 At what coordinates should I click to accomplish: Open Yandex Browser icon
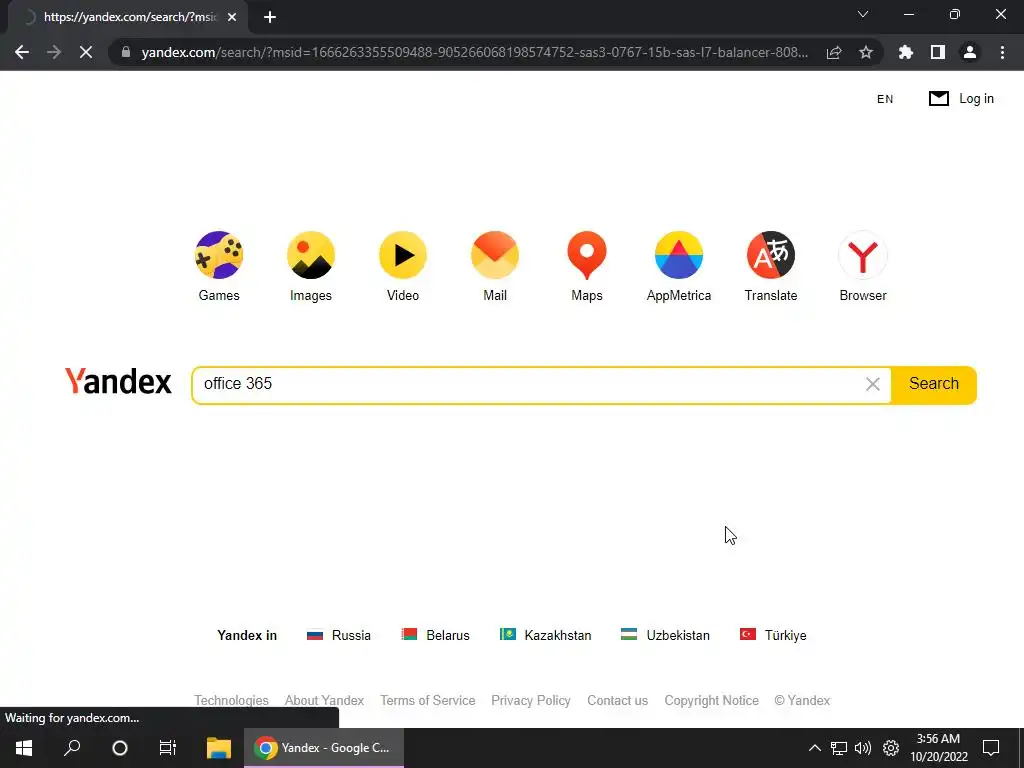tap(863, 255)
